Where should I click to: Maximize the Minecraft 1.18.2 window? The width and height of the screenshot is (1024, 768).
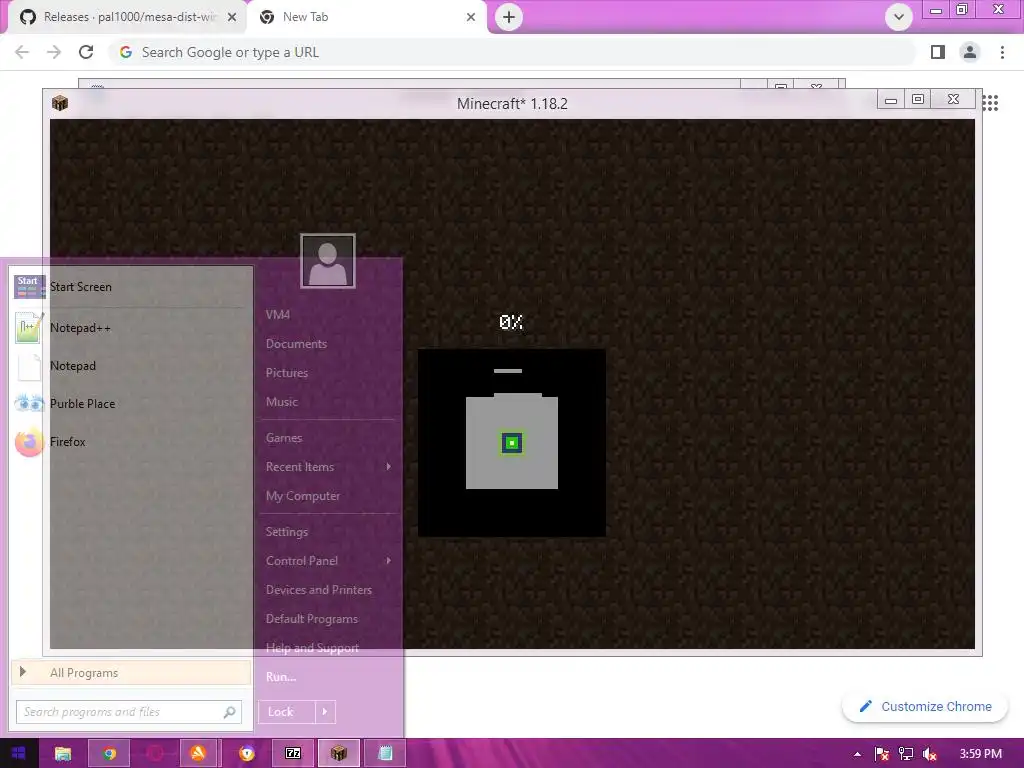(x=918, y=99)
